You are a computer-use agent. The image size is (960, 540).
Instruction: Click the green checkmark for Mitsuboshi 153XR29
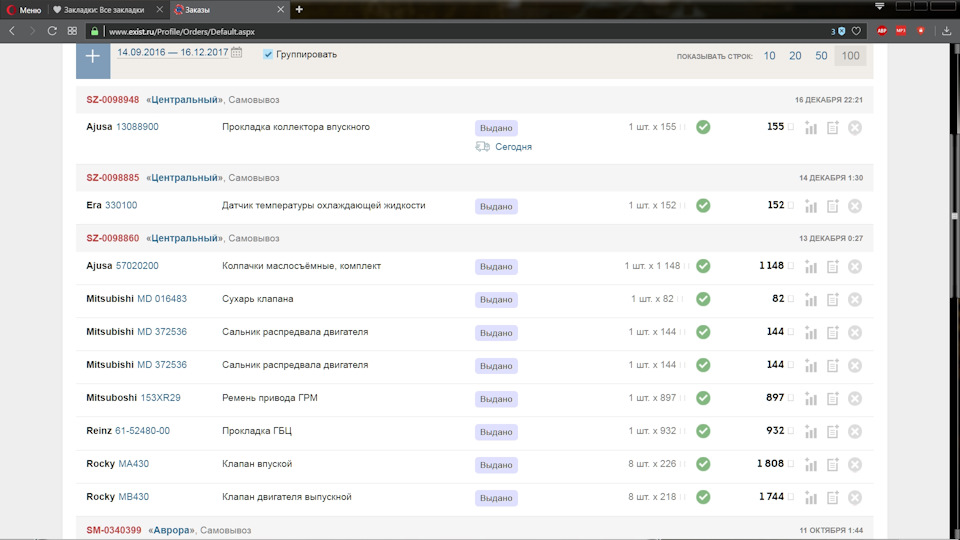coord(703,398)
